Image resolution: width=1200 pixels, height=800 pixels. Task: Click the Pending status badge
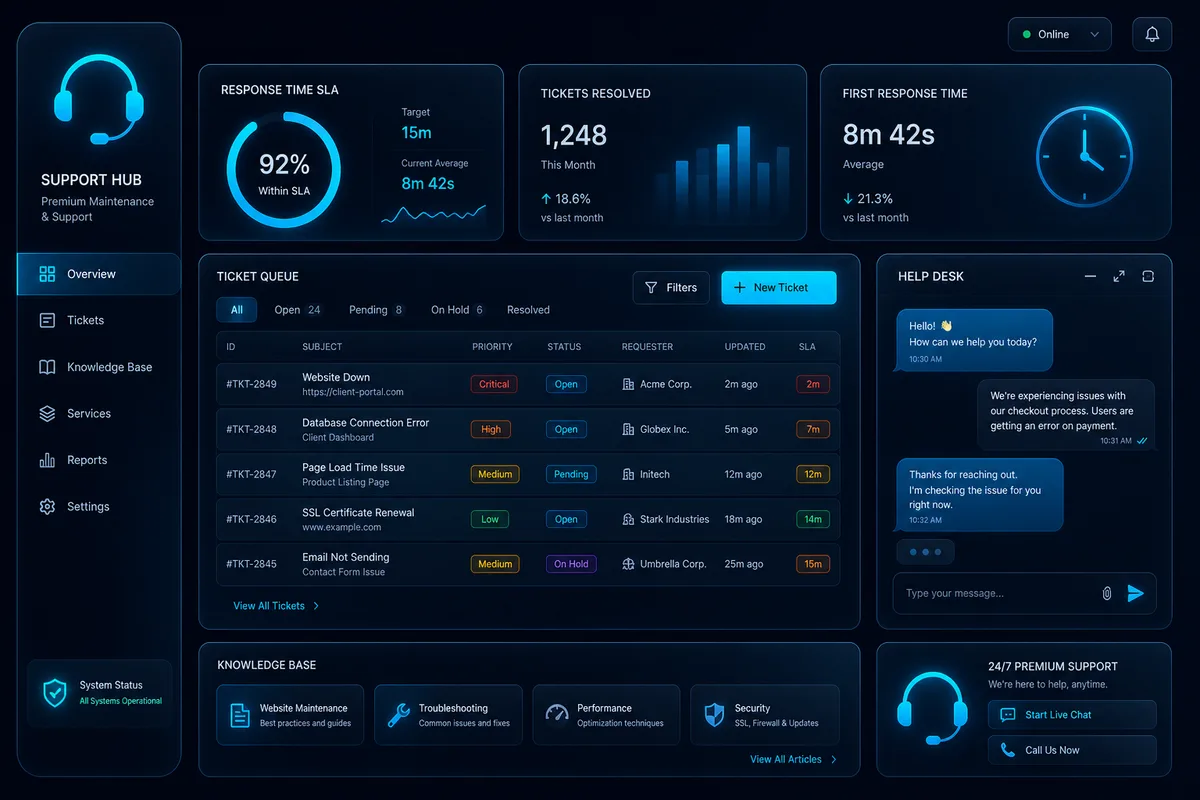571,474
